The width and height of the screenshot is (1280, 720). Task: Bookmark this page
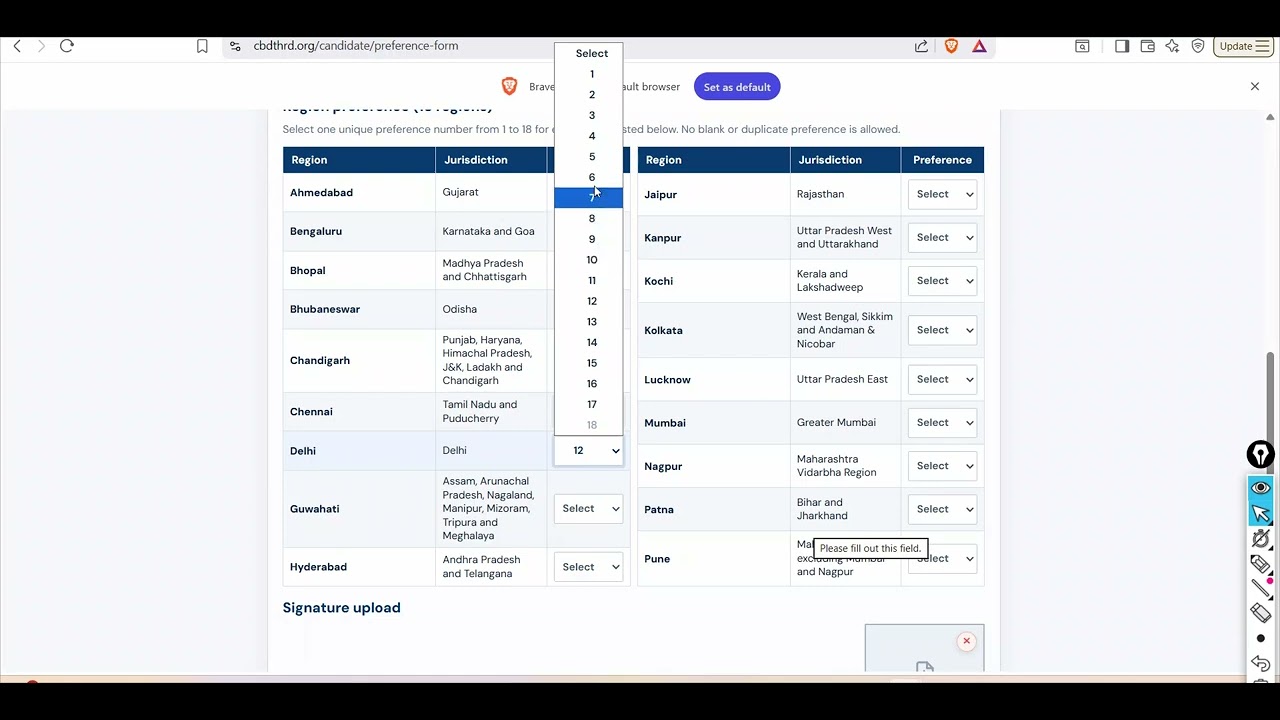click(x=202, y=46)
